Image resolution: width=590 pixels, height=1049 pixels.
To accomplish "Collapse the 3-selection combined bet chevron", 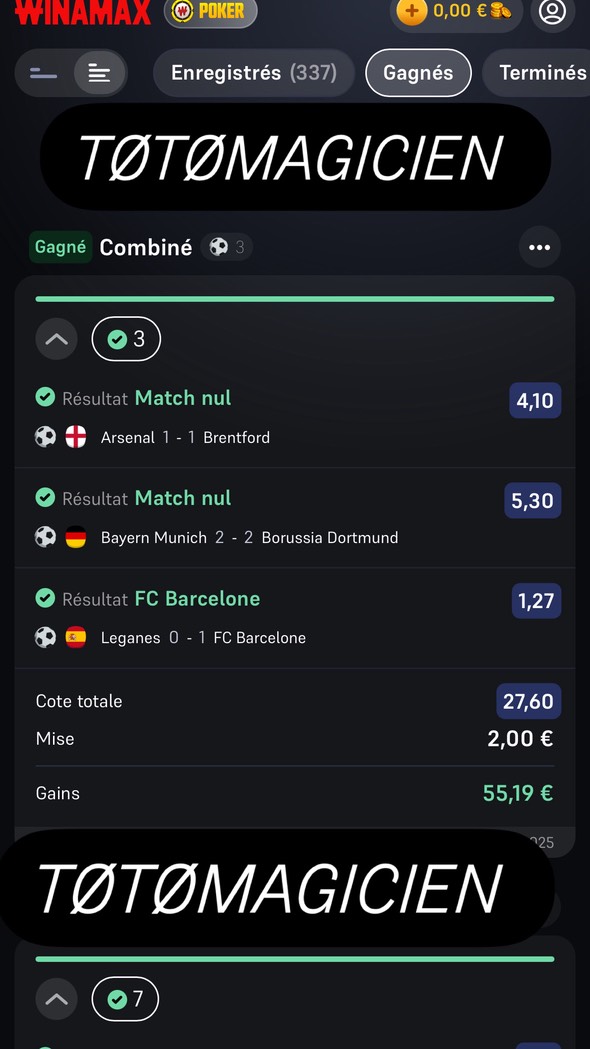I will click(56, 339).
